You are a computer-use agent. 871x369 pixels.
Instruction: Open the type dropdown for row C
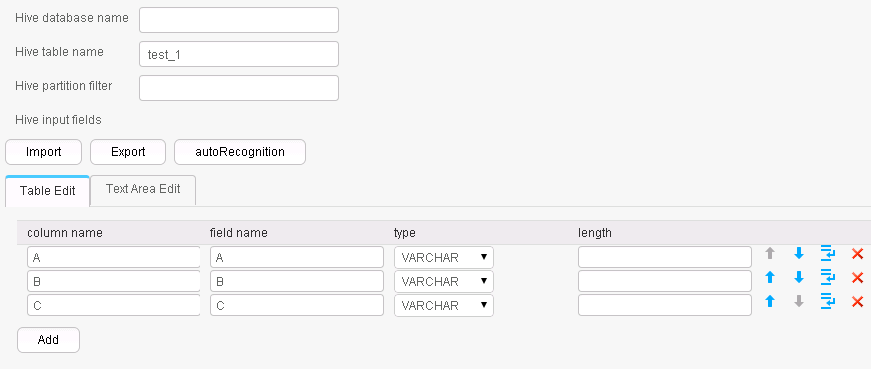point(444,305)
